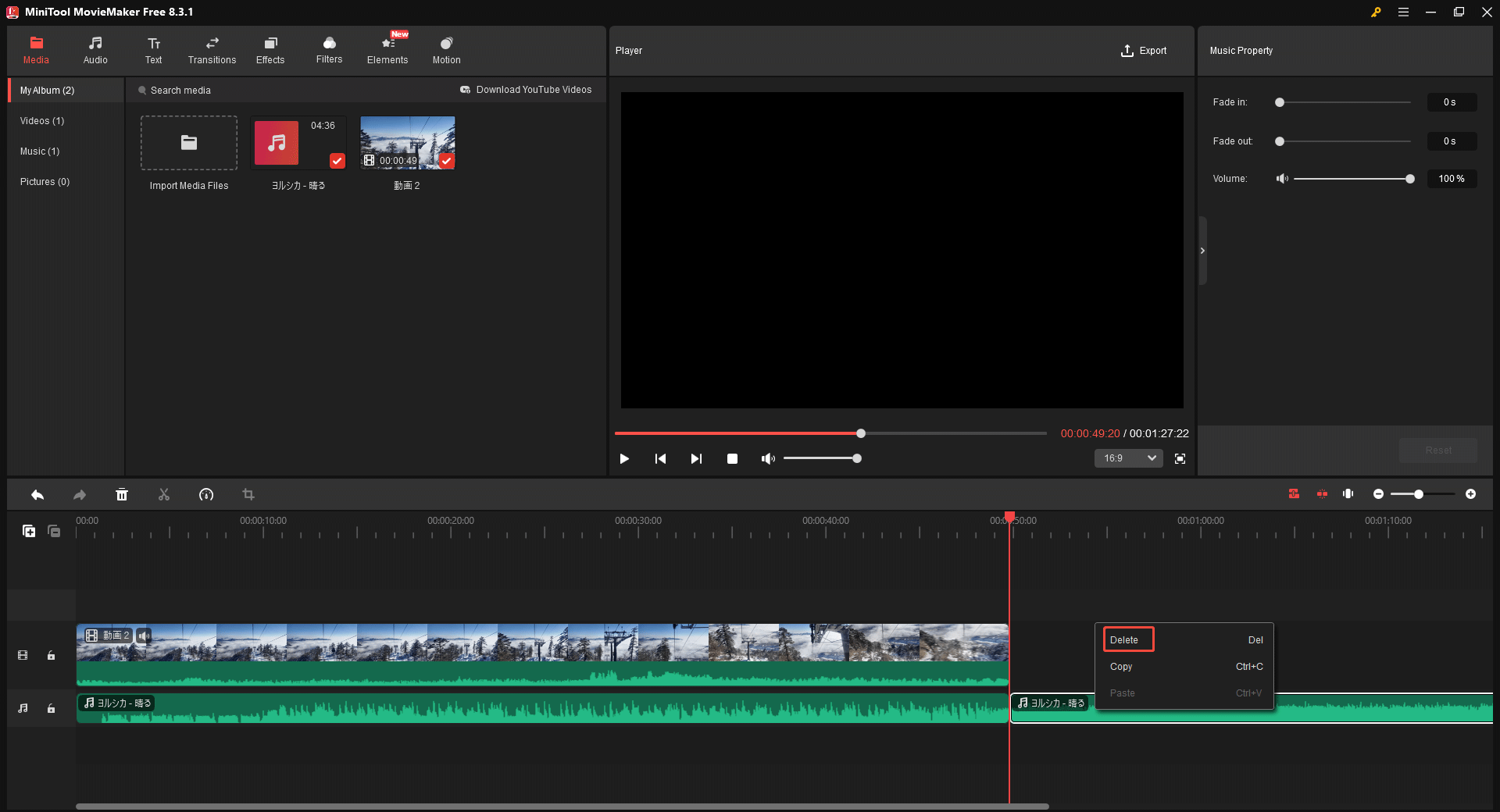Mute the 動画2 clip audio
This screenshot has width=1500, height=812.
[x=143, y=636]
